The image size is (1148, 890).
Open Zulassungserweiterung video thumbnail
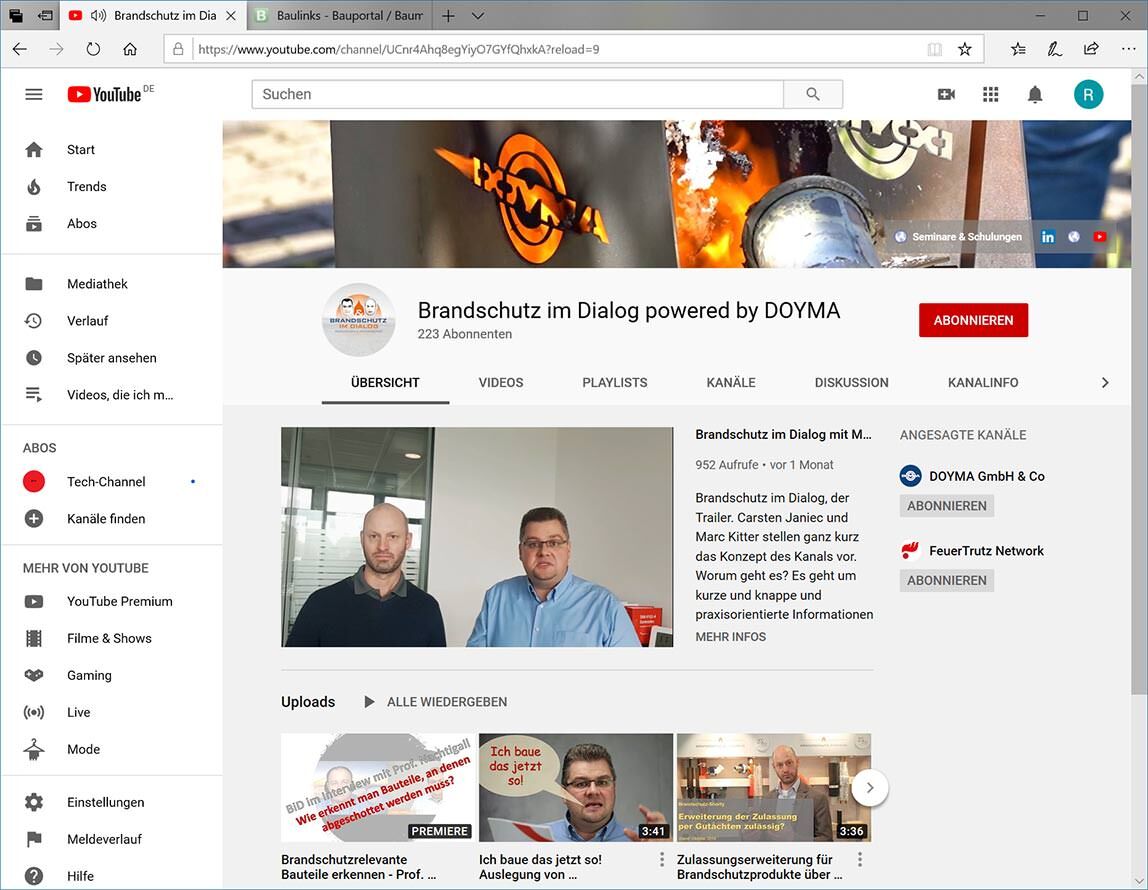[774, 788]
